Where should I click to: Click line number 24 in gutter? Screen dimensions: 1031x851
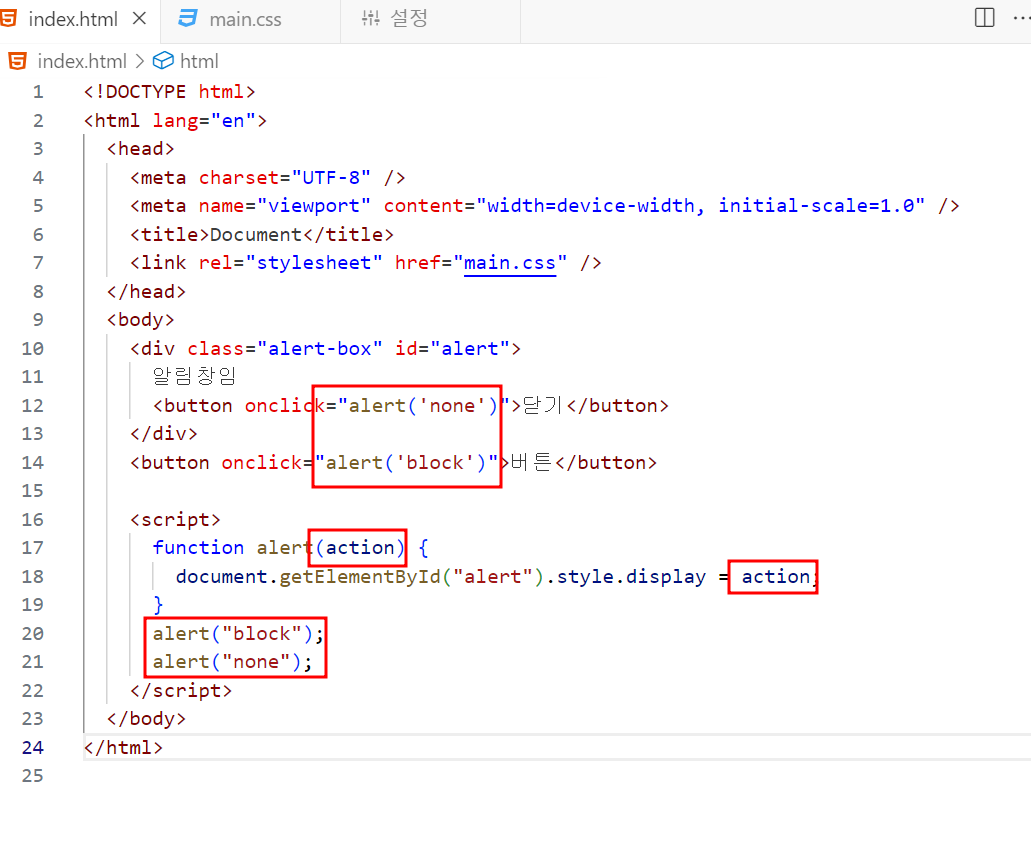tap(33, 748)
